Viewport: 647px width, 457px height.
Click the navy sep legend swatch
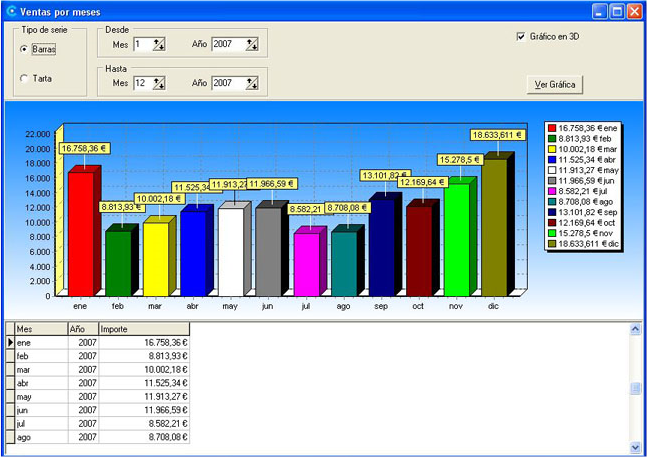click(x=552, y=212)
